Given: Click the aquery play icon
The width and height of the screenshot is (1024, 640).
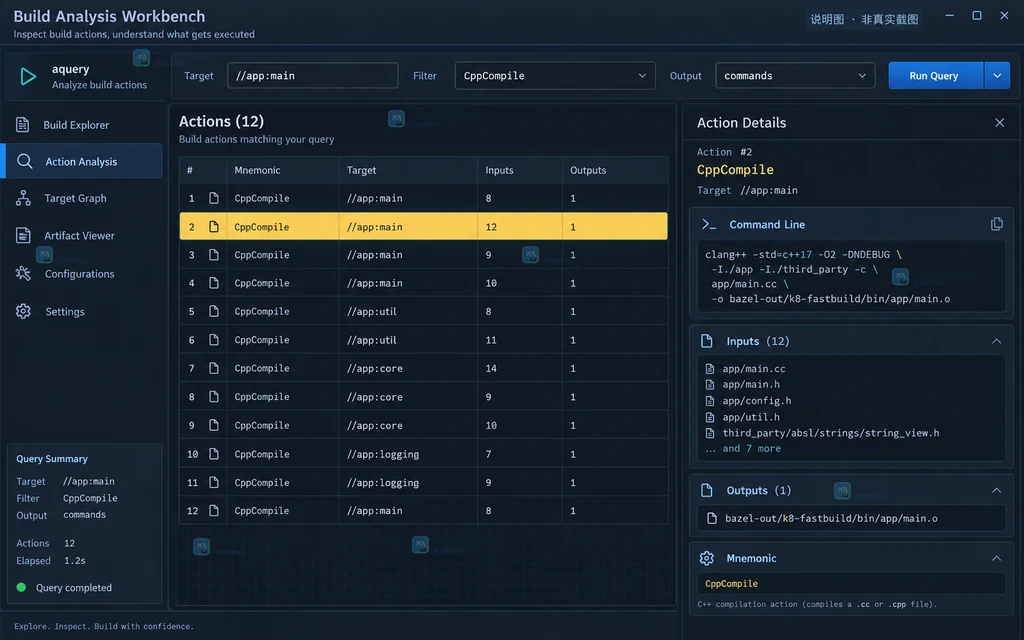Looking at the screenshot, I should click(x=27, y=76).
